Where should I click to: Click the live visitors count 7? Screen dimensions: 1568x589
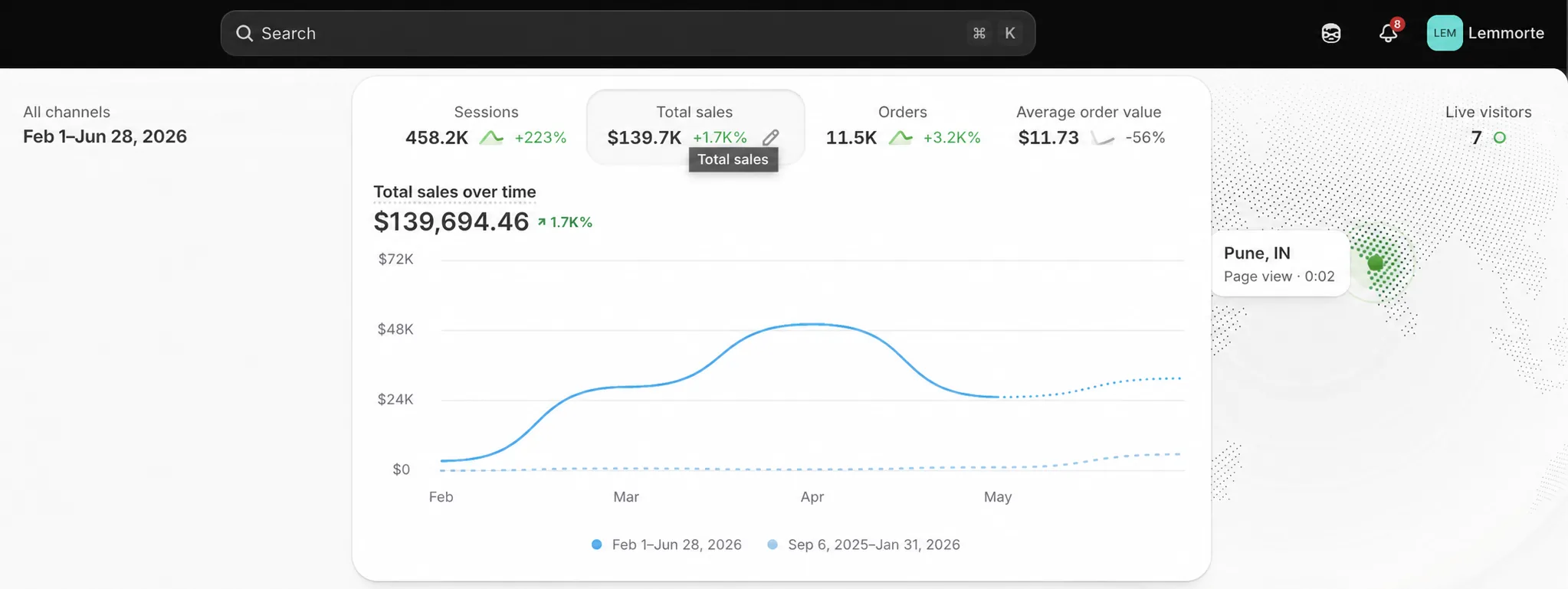tap(1476, 138)
